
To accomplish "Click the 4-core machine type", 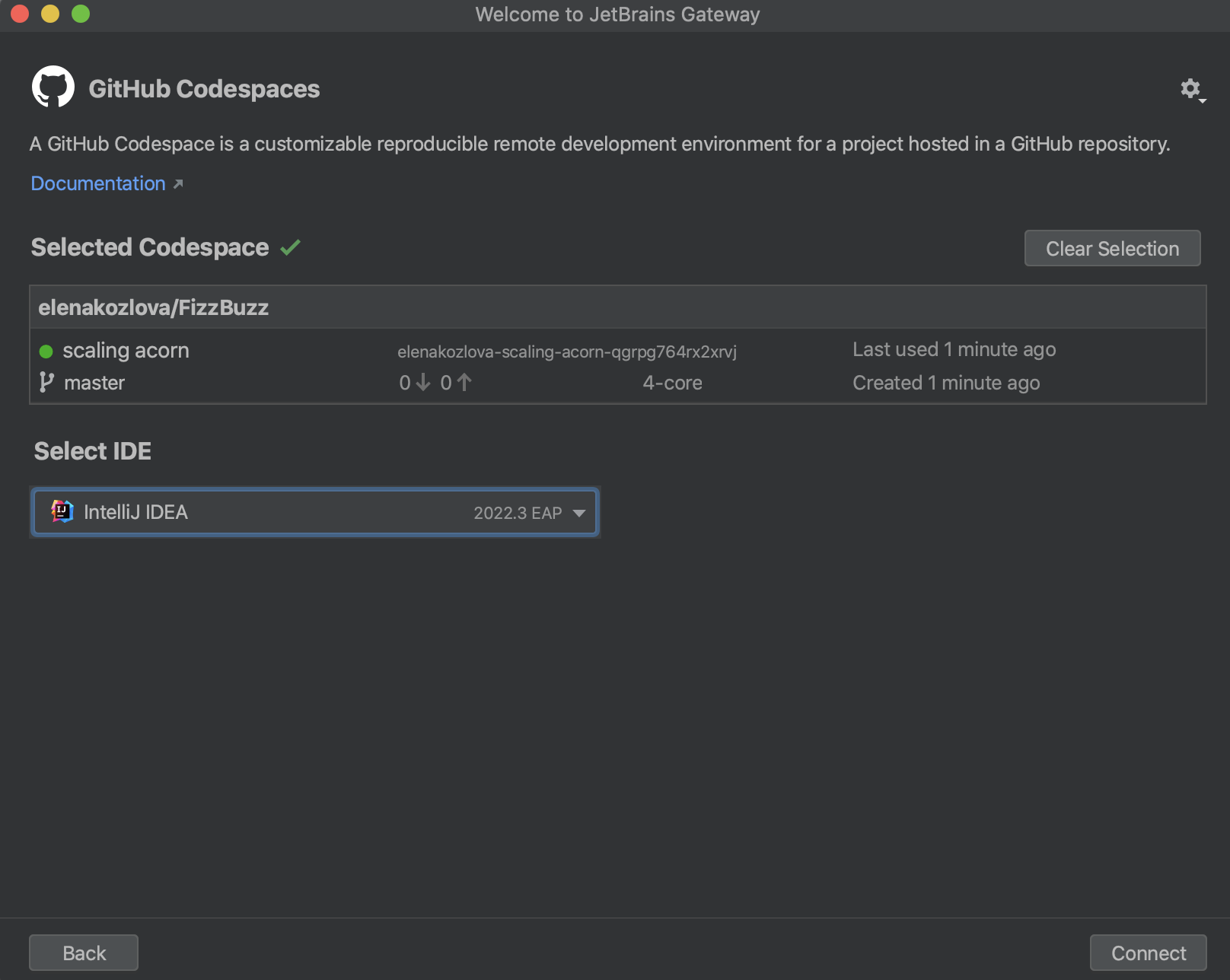I will (673, 383).
